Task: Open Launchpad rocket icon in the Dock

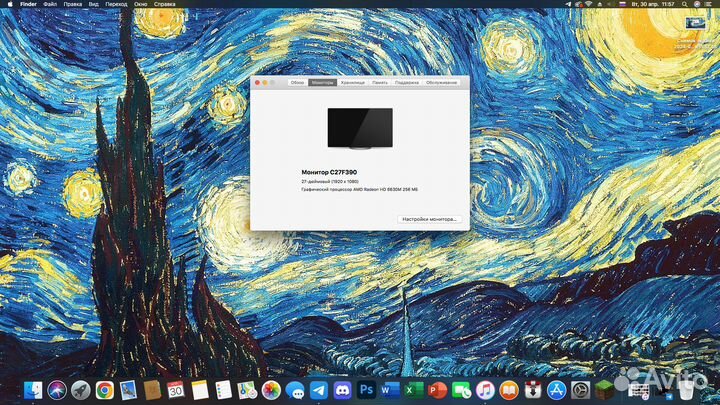Action: click(81, 390)
